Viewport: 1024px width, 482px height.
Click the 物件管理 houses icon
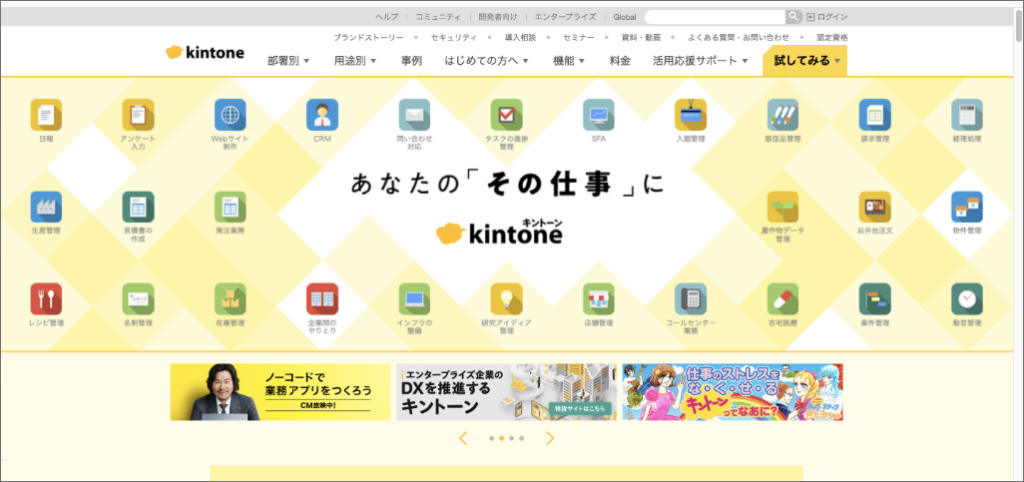(x=967, y=207)
